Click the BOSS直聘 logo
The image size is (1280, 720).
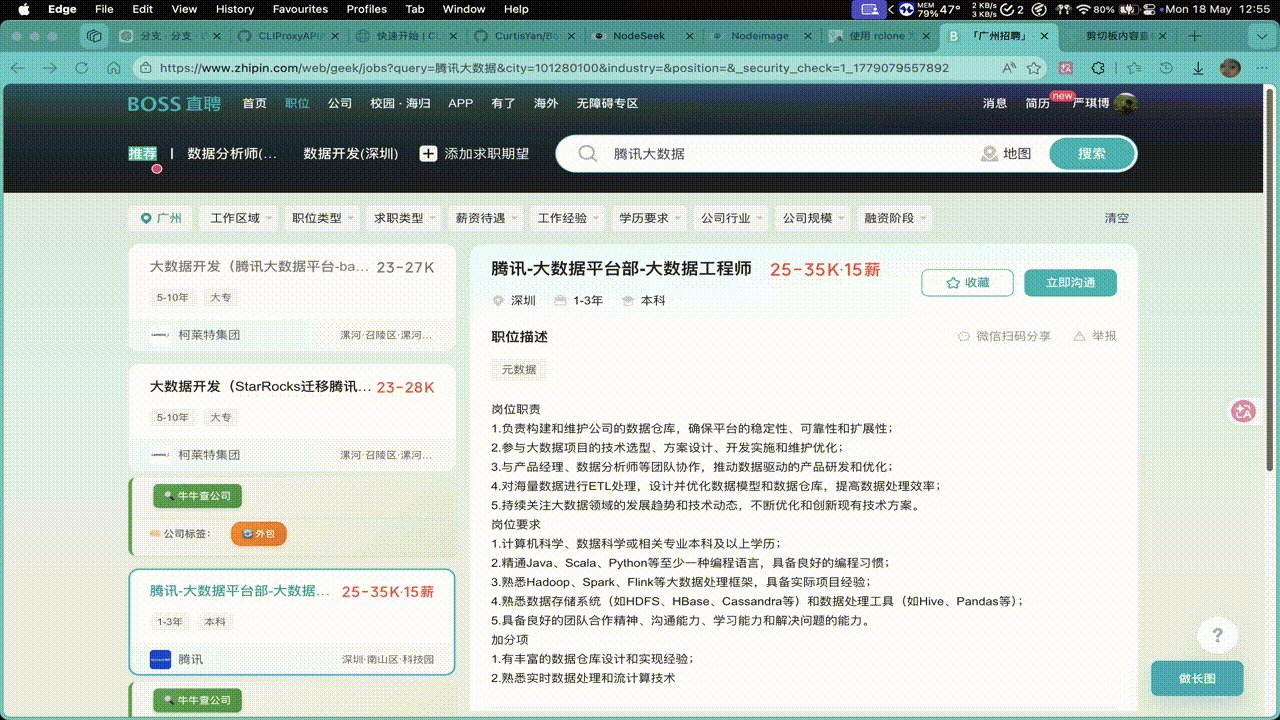coord(174,104)
